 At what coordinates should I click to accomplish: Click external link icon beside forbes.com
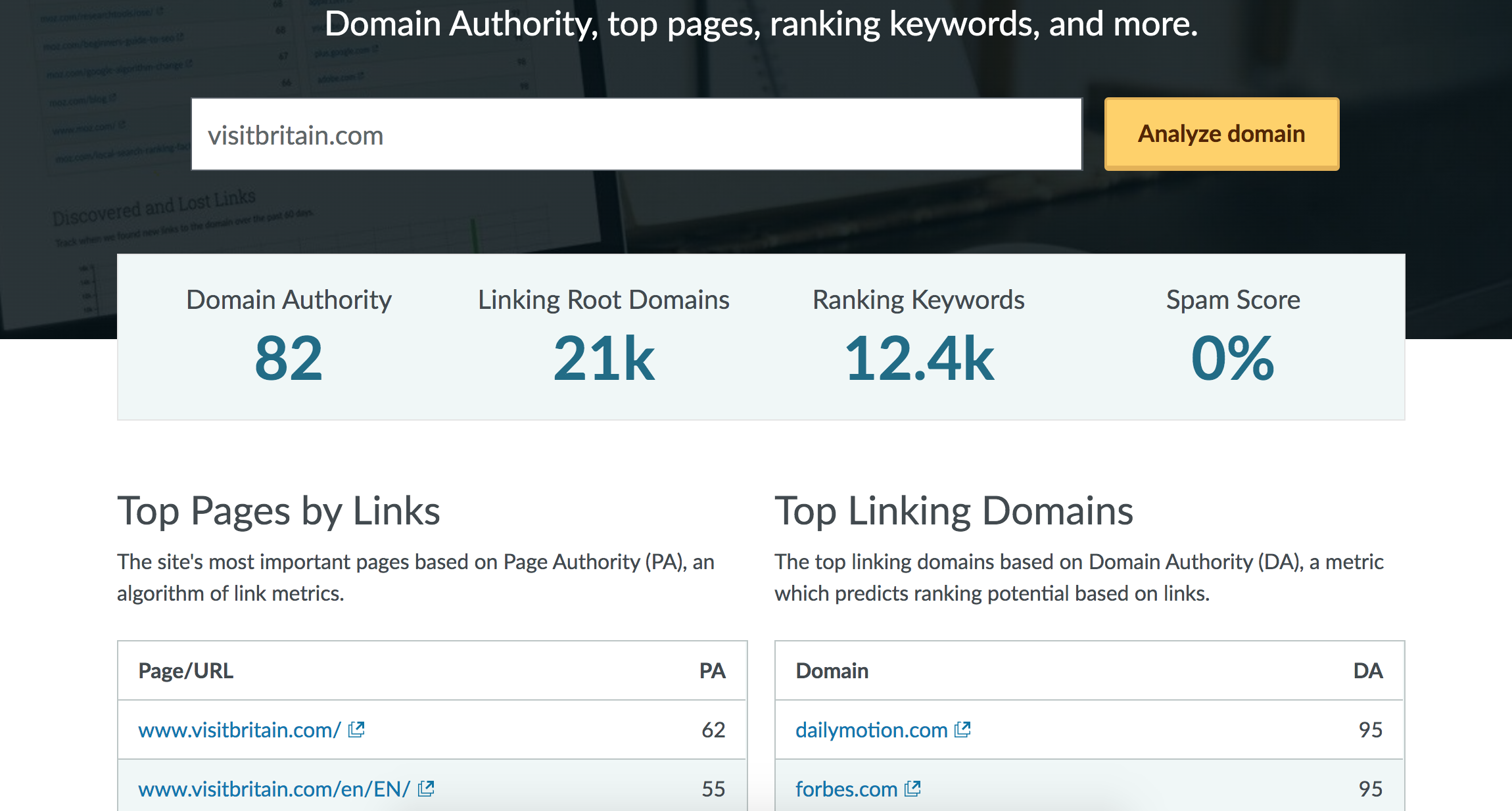912,788
